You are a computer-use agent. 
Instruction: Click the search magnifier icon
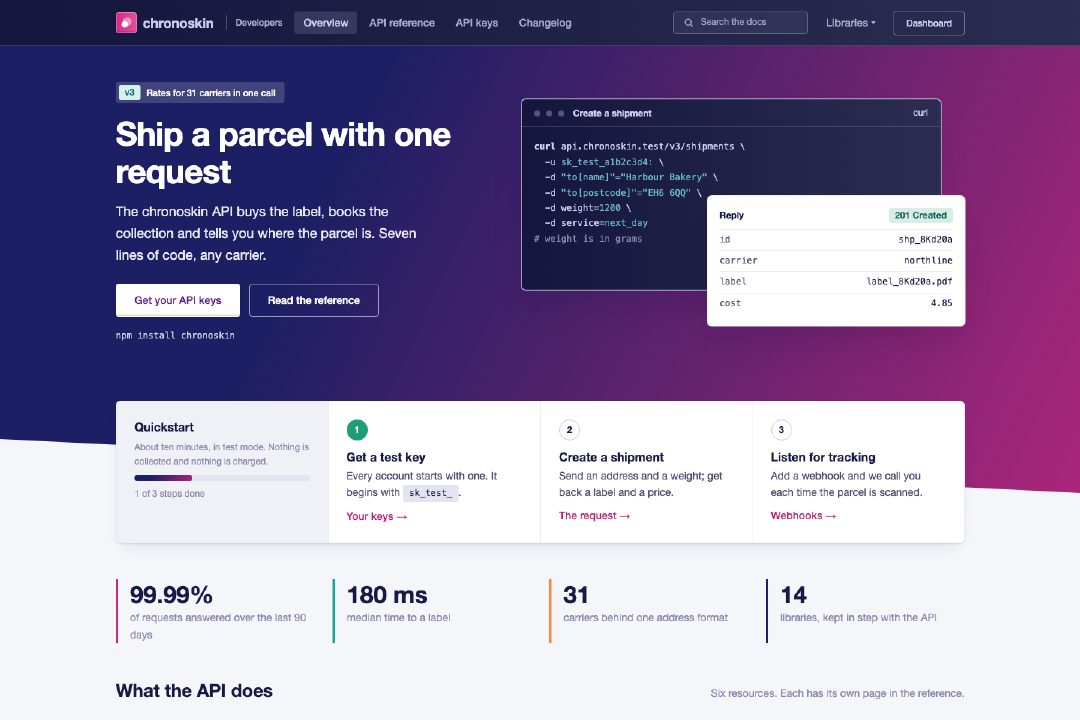[x=688, y=23]
